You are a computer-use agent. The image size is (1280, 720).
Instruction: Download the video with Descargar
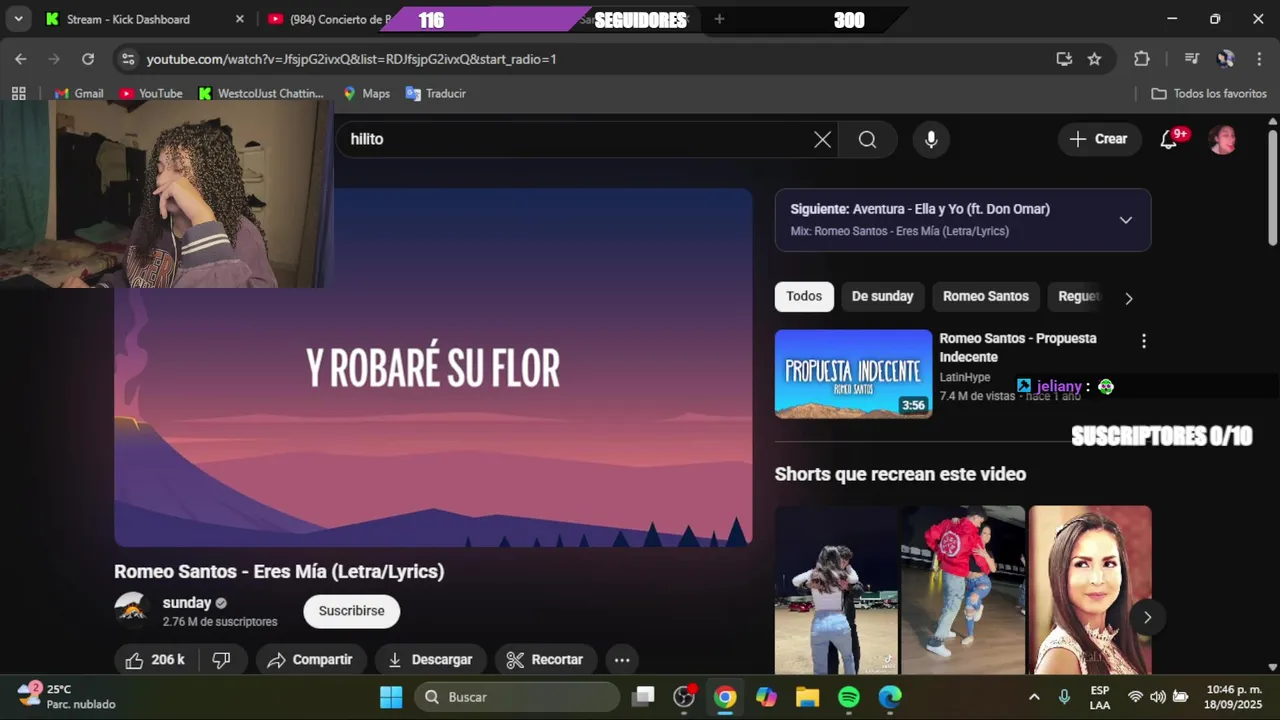(430, 660)
